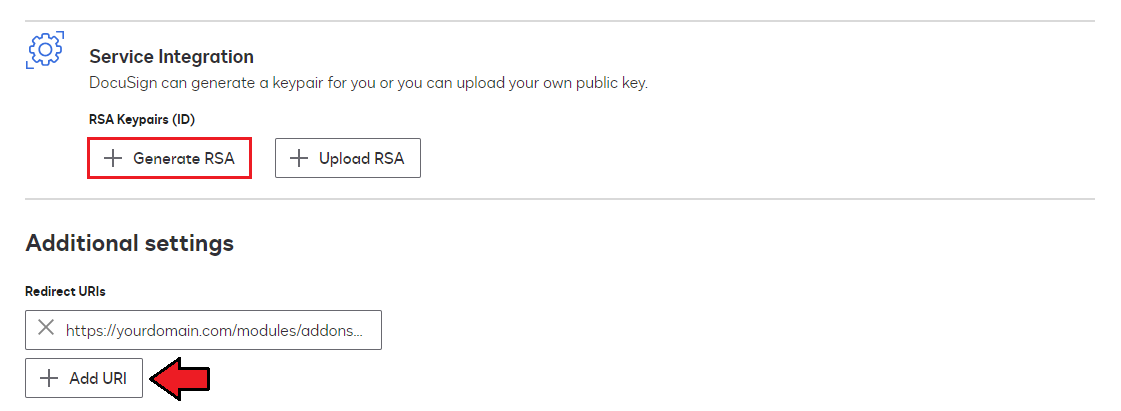Viewport: 1121px width, 411px height.
Task: Add another redirect URI
Action: (x=84, y=378)
